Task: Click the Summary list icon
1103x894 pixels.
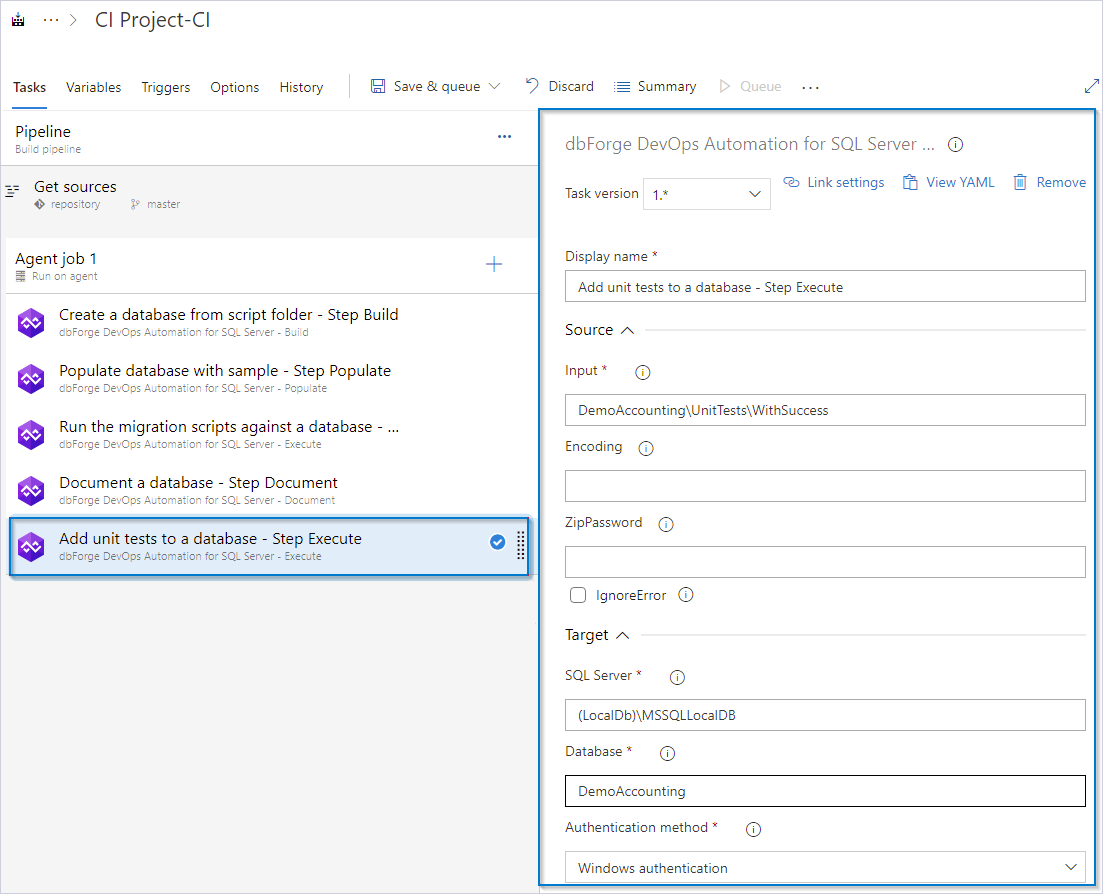Action: (622, 87)
